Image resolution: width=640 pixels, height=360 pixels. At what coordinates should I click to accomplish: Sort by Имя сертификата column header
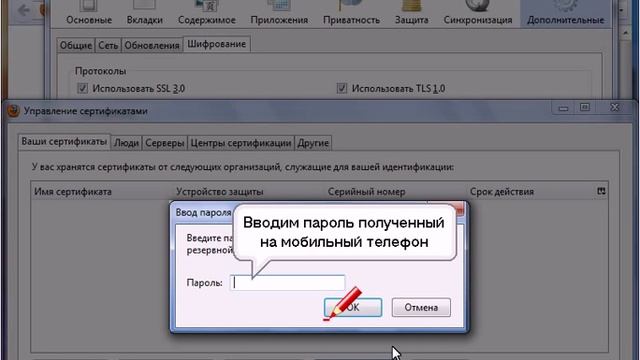click(x=102, y=191)
